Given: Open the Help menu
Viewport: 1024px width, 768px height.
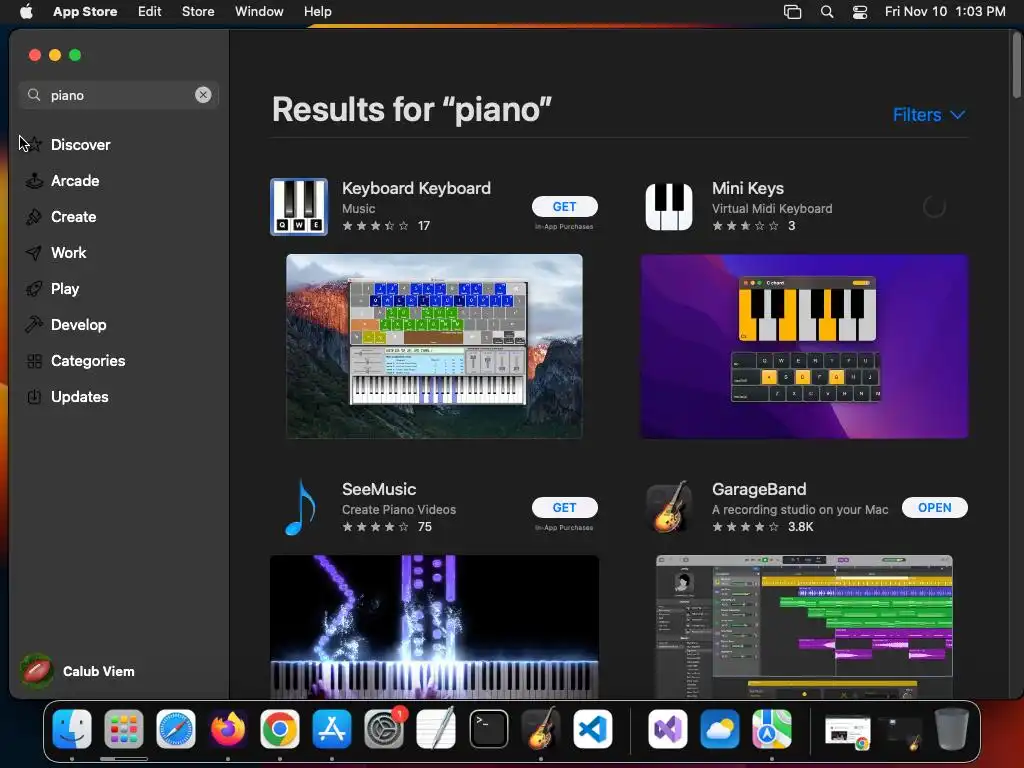Looking at the screenshot, I should tap(317, 12).
